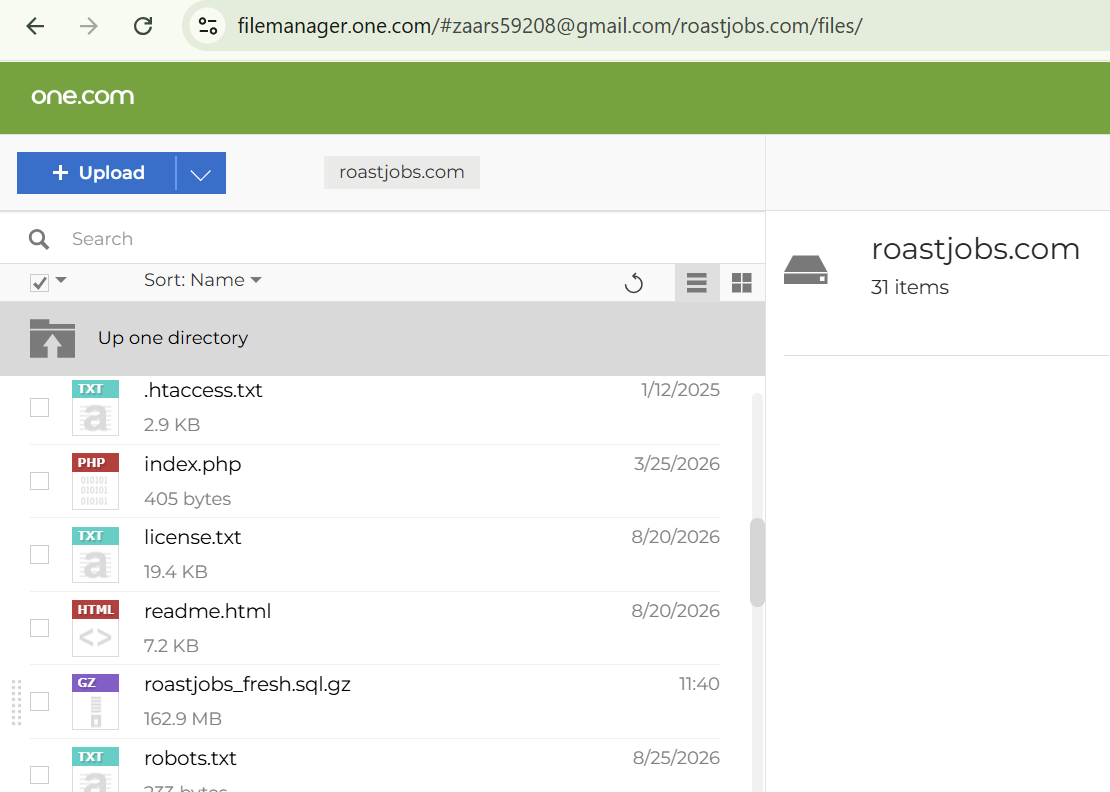Image resolution: width=1110 pixels, height=792 pixels.
Task: Click the one.com logo
Action: tap(83, 96)
